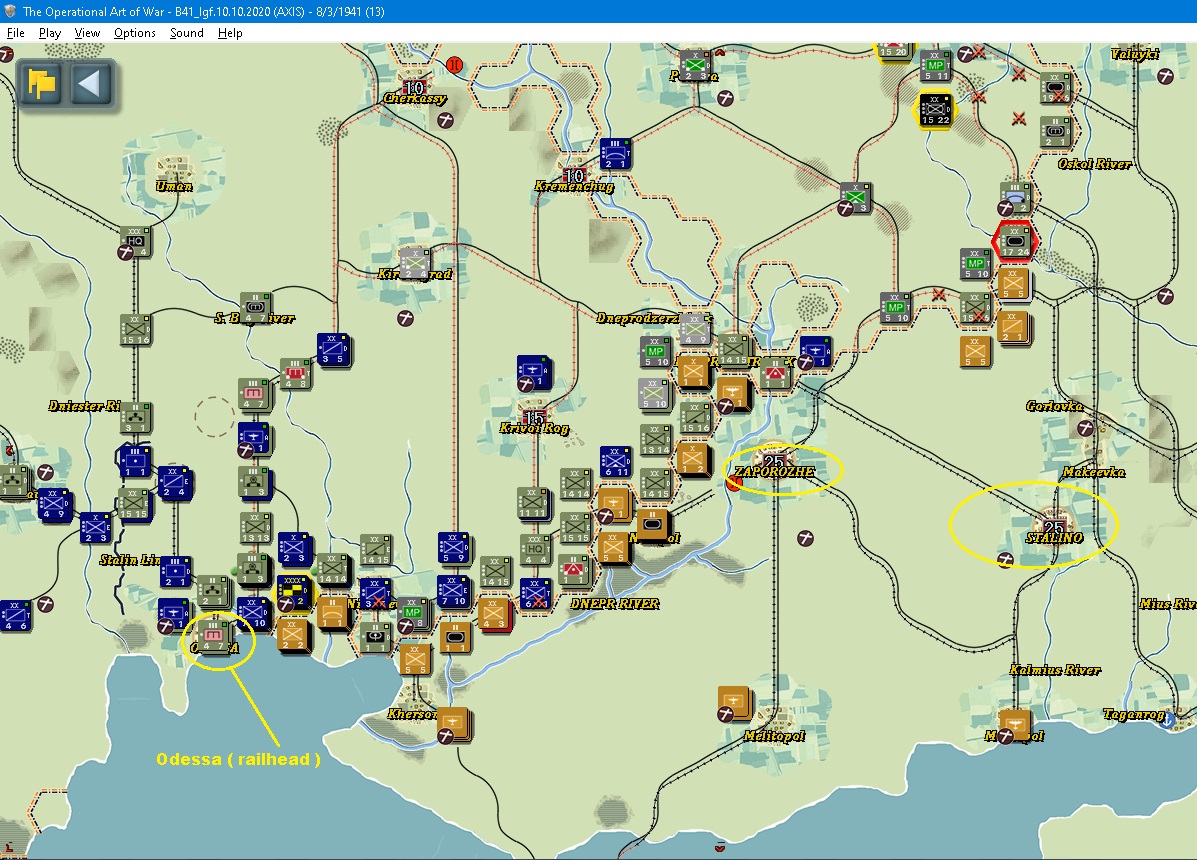Image resolution: width=1197 pixels, height=860 pixels.
Task: Click the Makeevka city label
Action: 1093,472
